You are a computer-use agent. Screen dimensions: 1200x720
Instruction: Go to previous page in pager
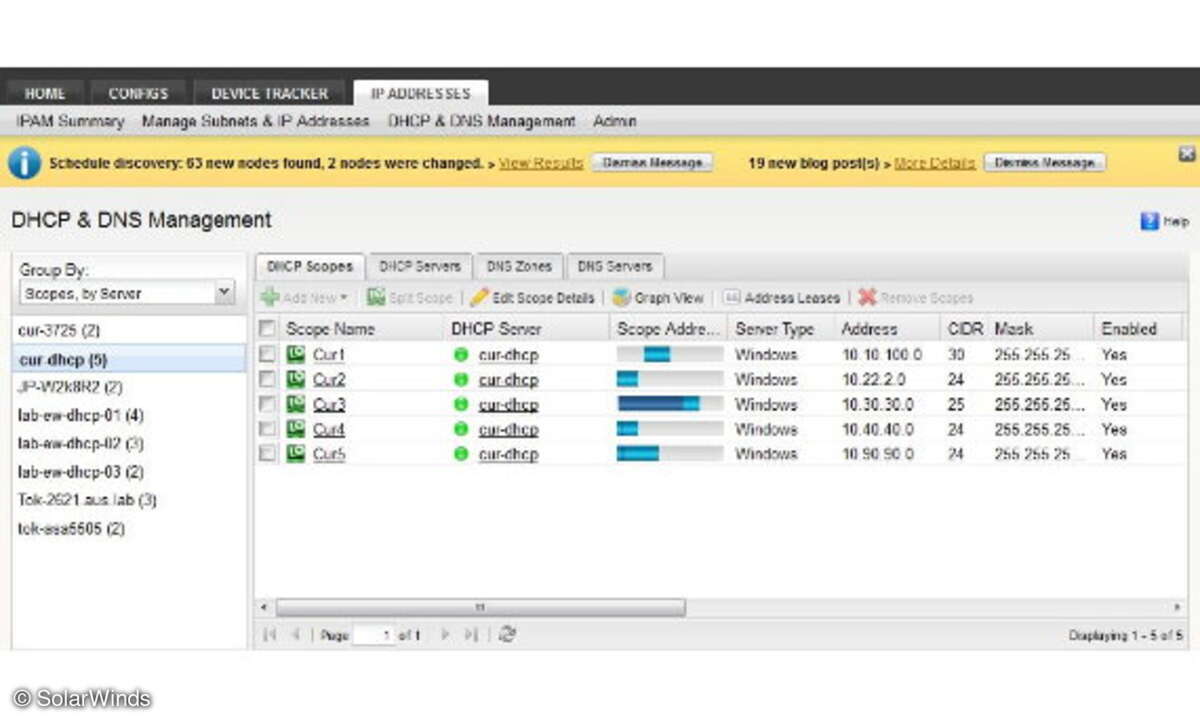click(x=295, y=635)
